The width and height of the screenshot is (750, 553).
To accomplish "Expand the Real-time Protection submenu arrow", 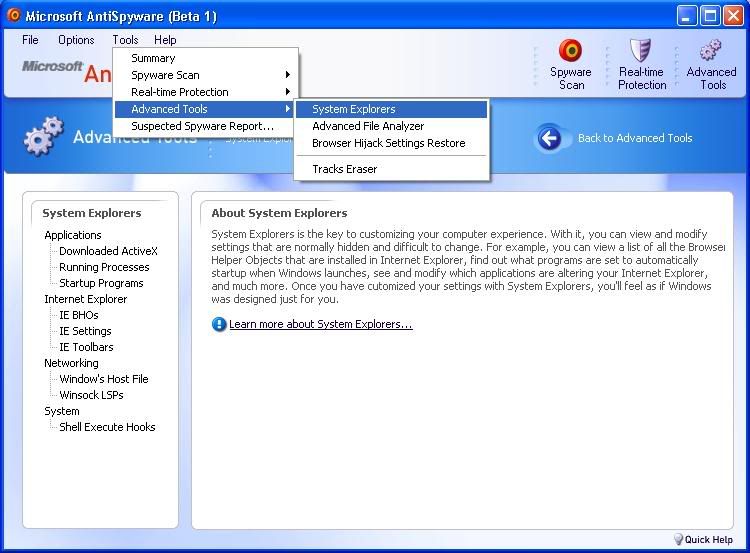I will [287, 91].
